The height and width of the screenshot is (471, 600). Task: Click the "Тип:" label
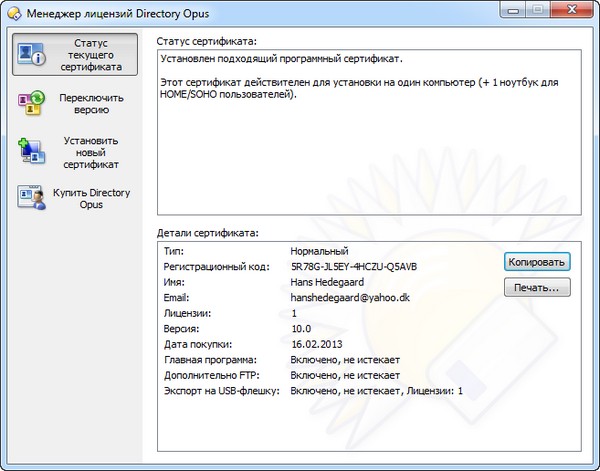point(174,251)
